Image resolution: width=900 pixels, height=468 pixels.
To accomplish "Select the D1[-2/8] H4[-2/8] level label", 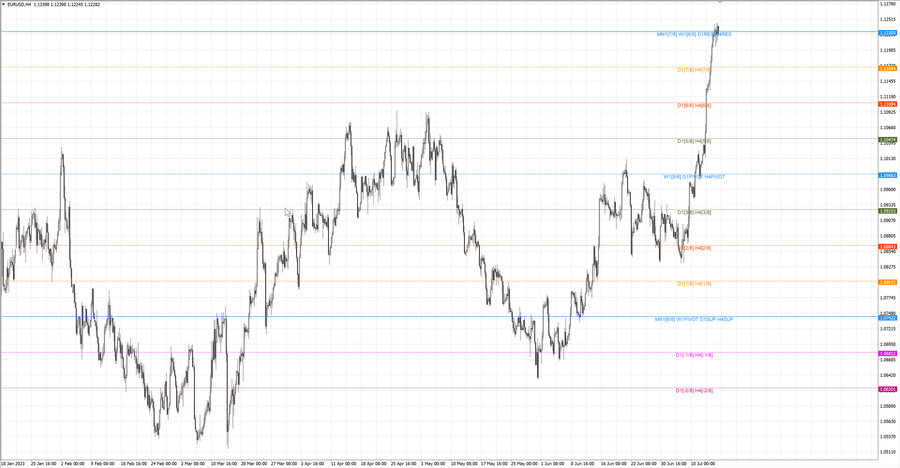I will pos(694,390).
